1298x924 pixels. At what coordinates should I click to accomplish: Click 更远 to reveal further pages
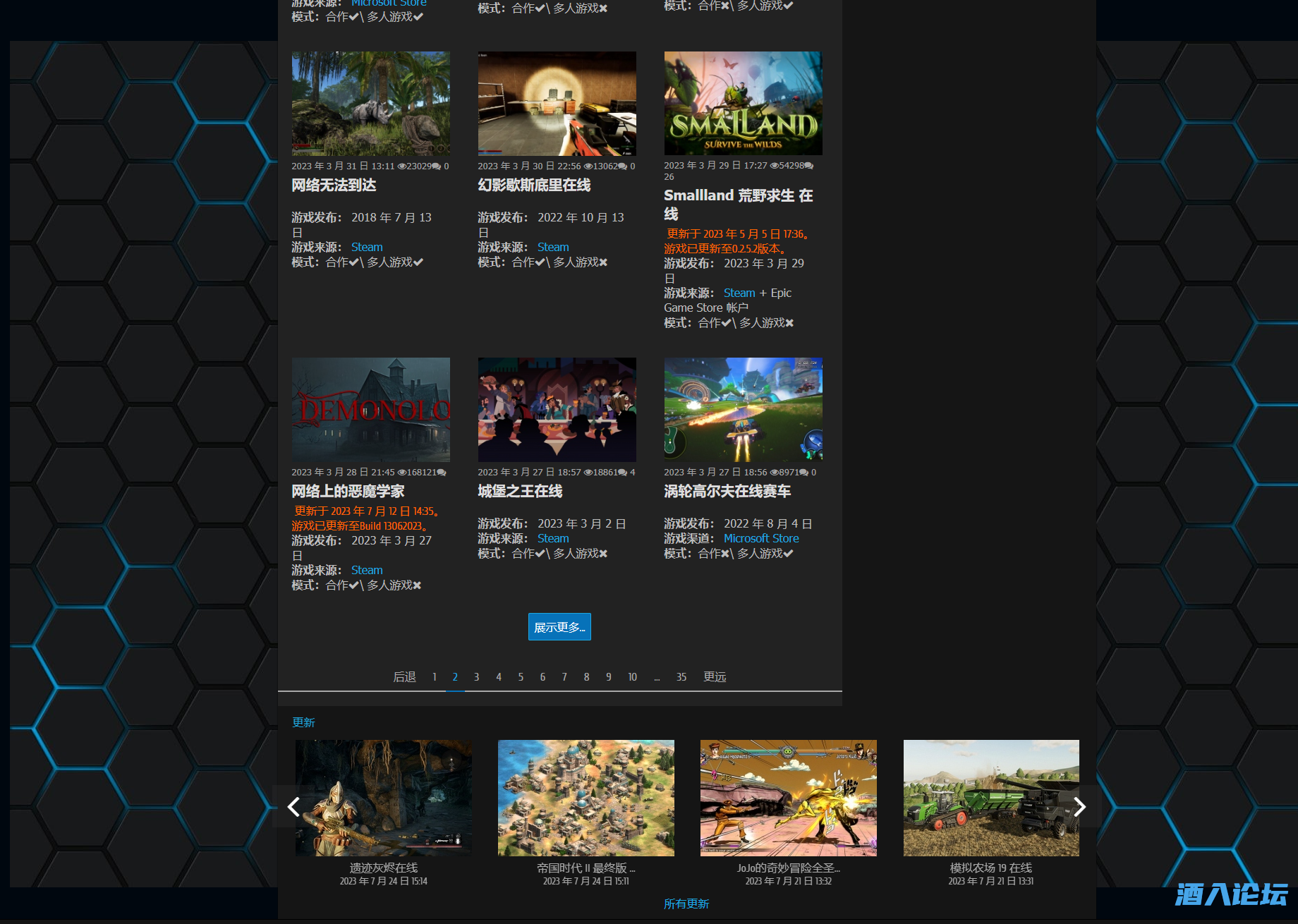pyautogui.click(x=715, y=676)
